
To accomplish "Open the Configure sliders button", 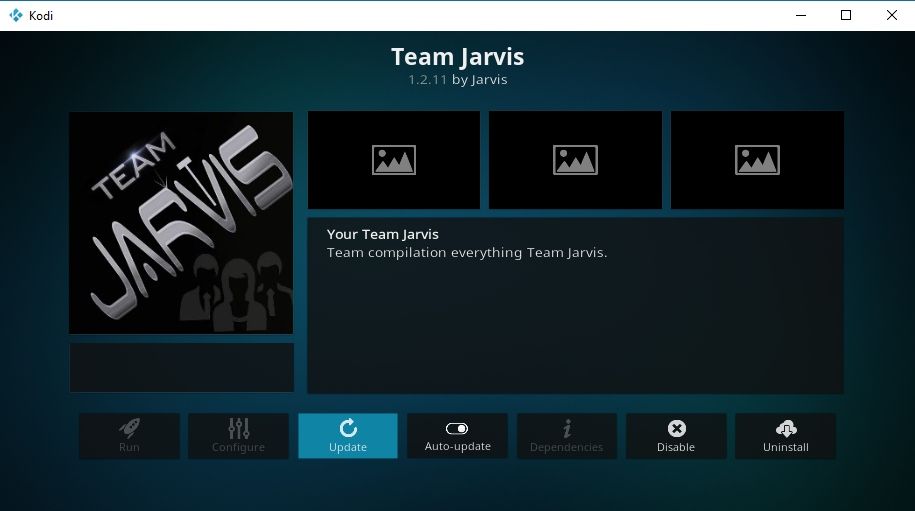I will click(x=238, y=436).
